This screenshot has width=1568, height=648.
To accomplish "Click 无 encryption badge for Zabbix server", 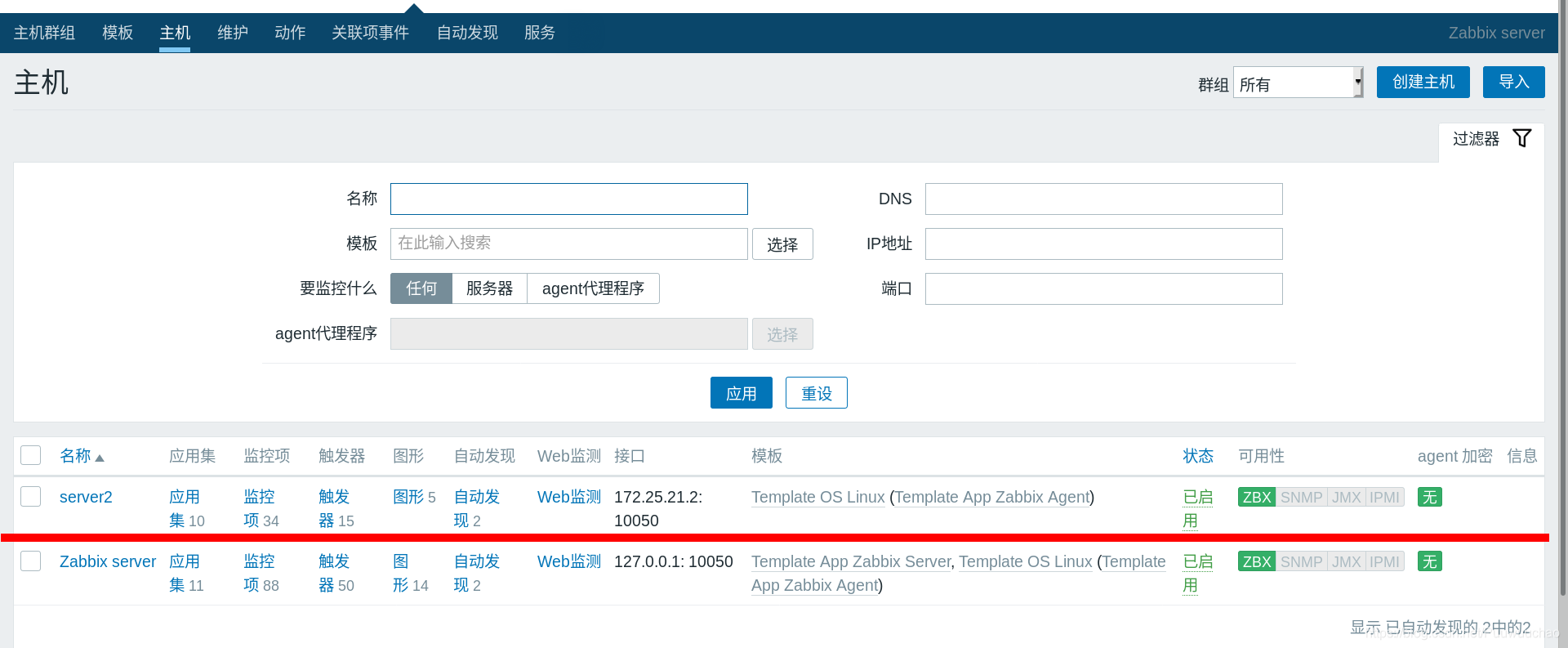I will [x=1430, y=561].
